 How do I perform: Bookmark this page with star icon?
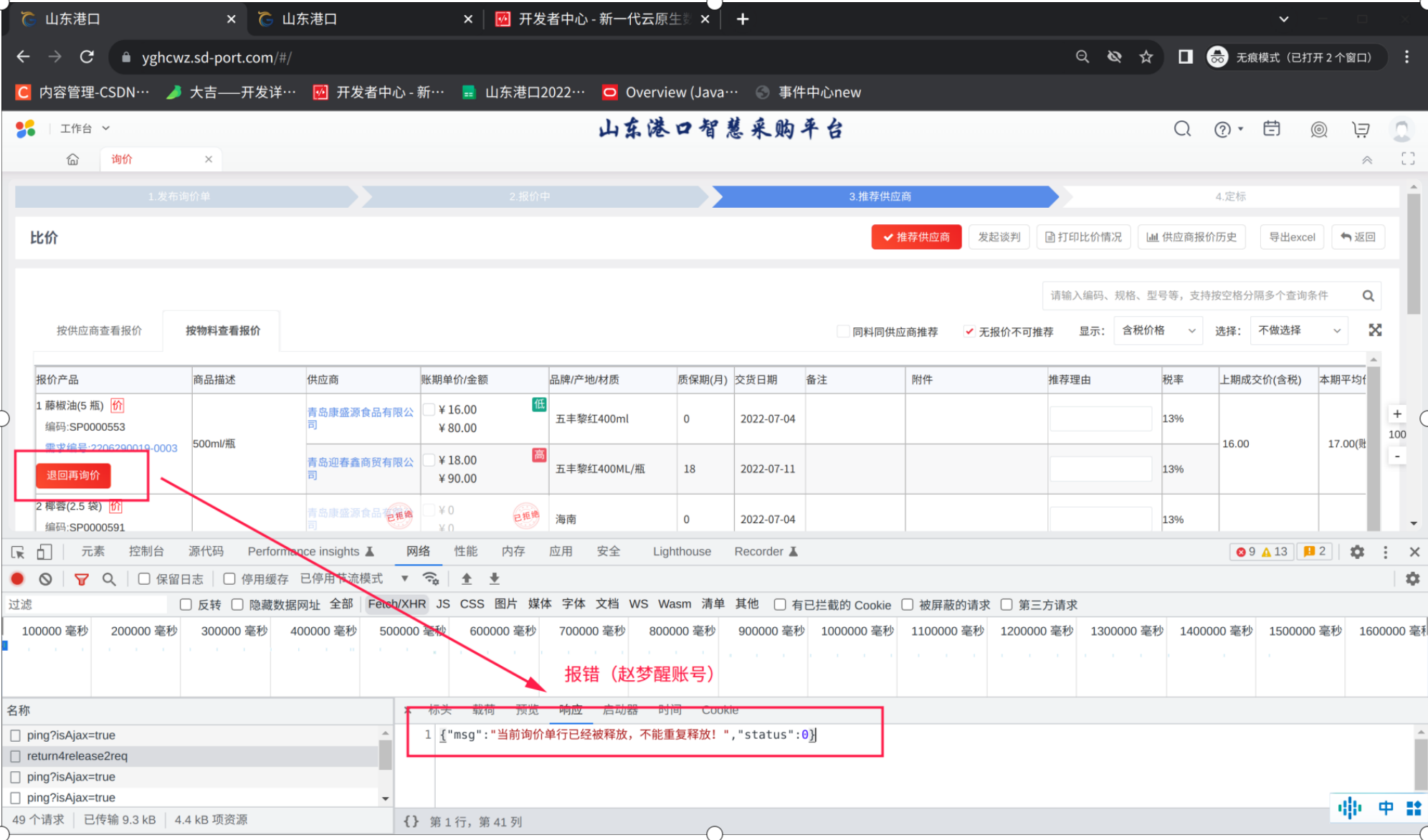[1146, 57]
